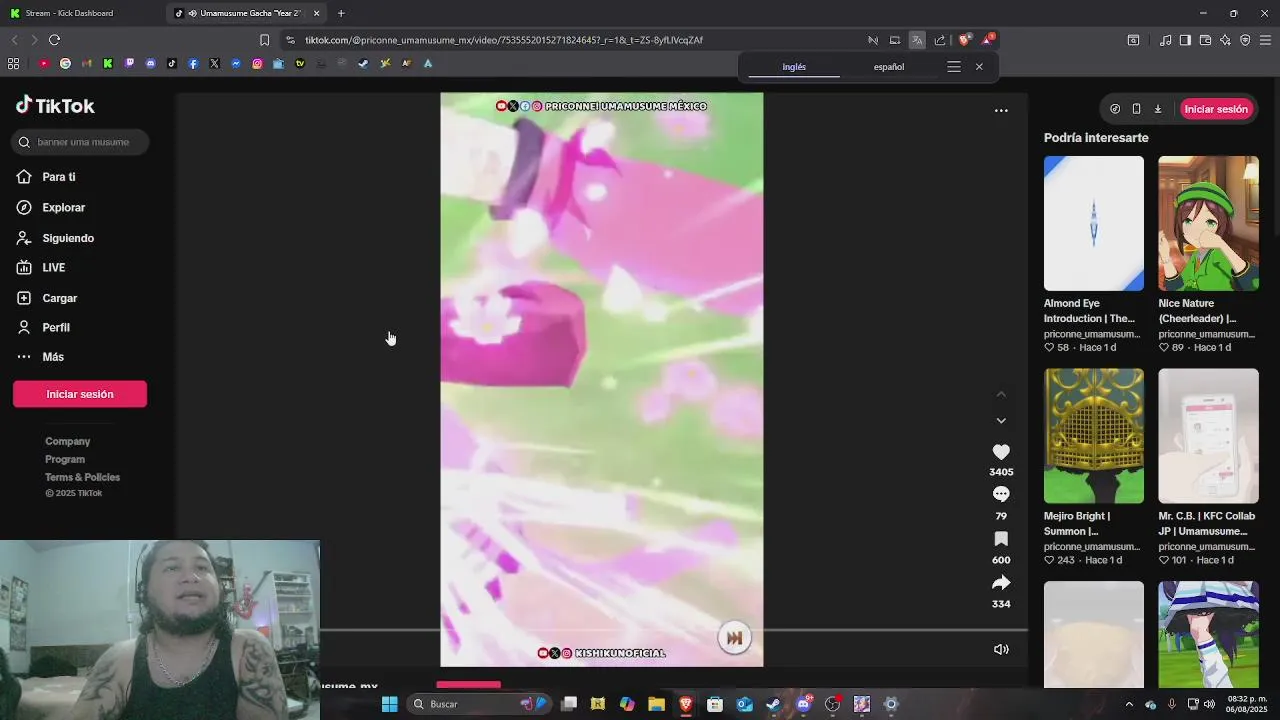This screenshot has width=1280, height=720.
Task: Open the Discord bookmark
Action: point(151,63)
